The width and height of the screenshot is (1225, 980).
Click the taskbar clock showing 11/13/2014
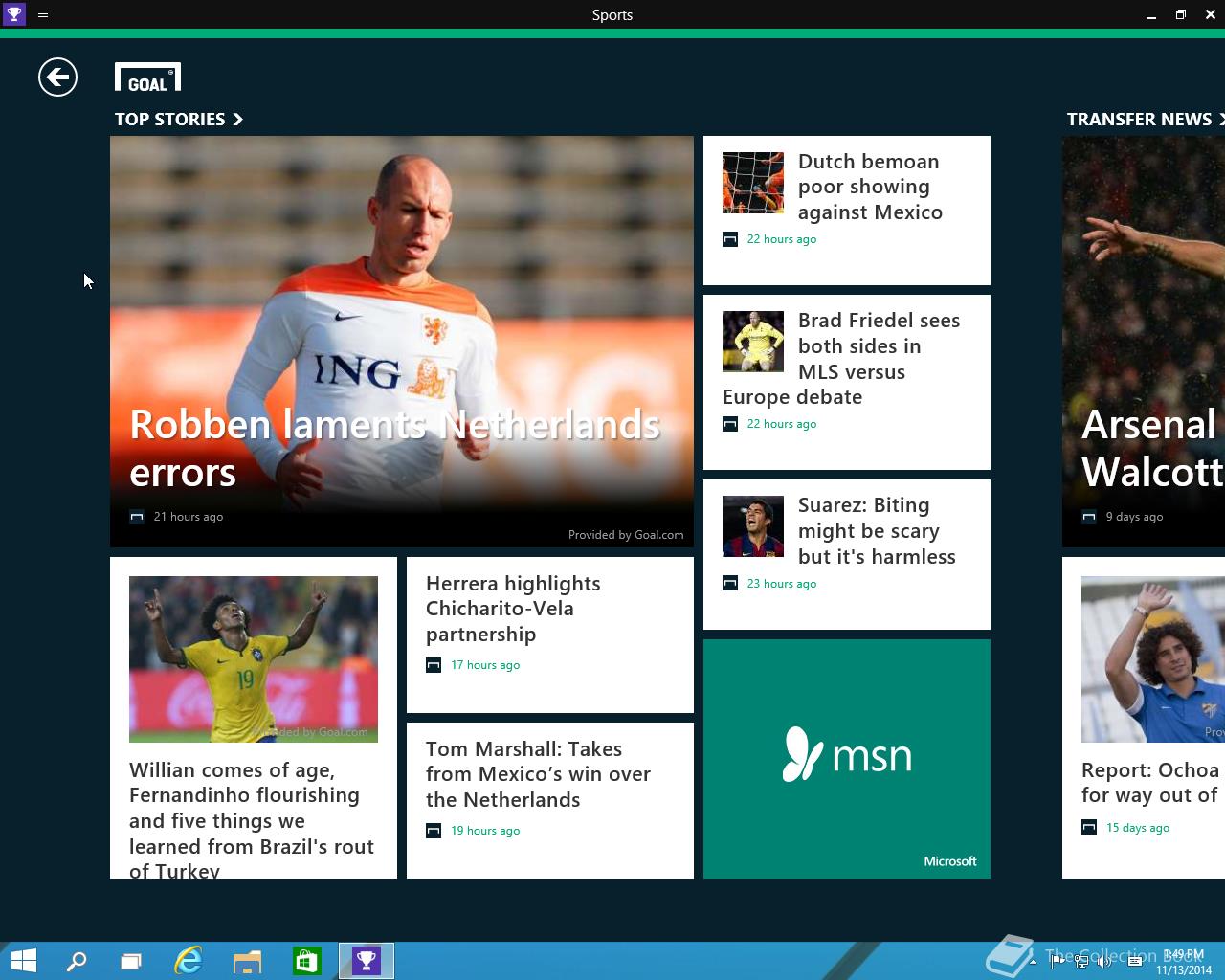coord(1184,962)
